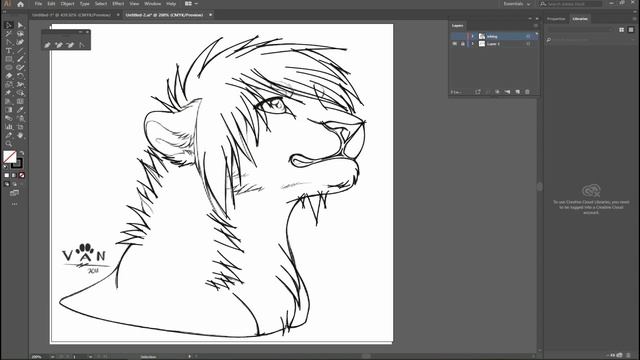Select the Rotate tool
The image size is (640, 360).
pos(20,76)
